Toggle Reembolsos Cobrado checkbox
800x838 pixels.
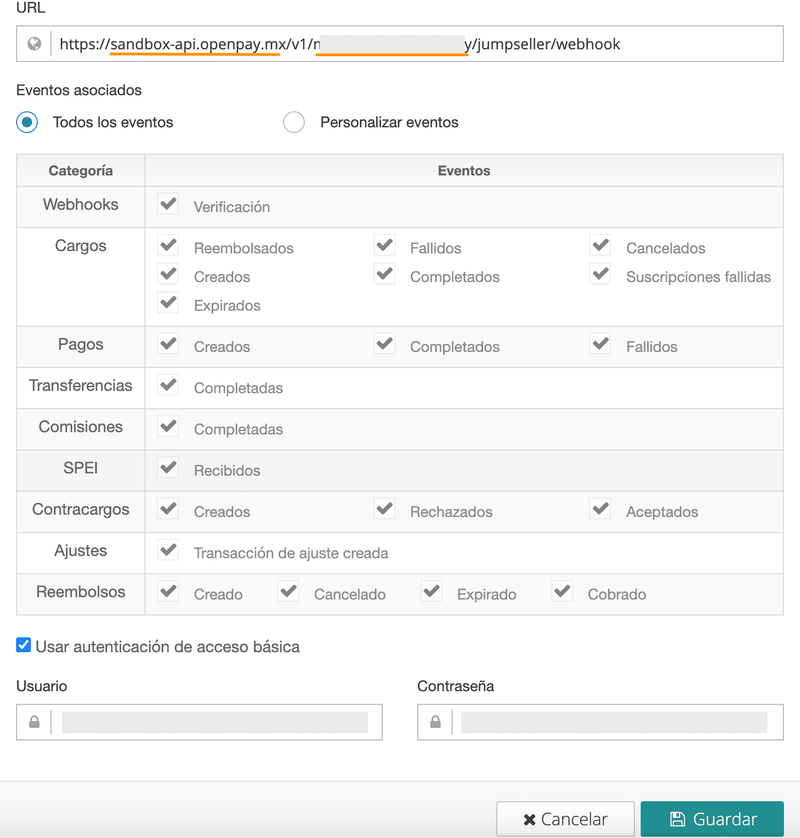point(562,592)
